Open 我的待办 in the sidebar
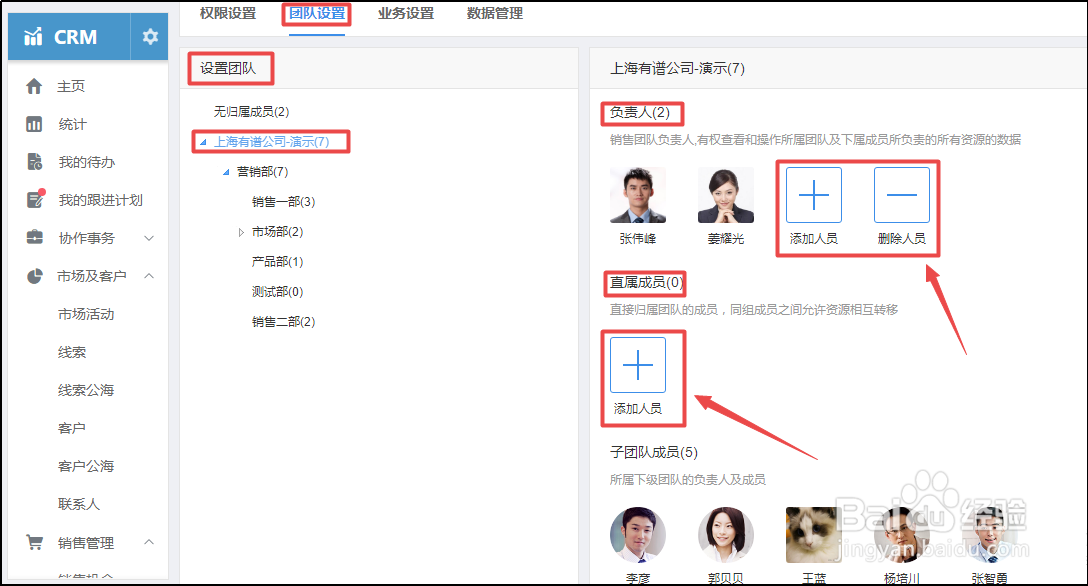1088x586 pixels. pos(87,162)
